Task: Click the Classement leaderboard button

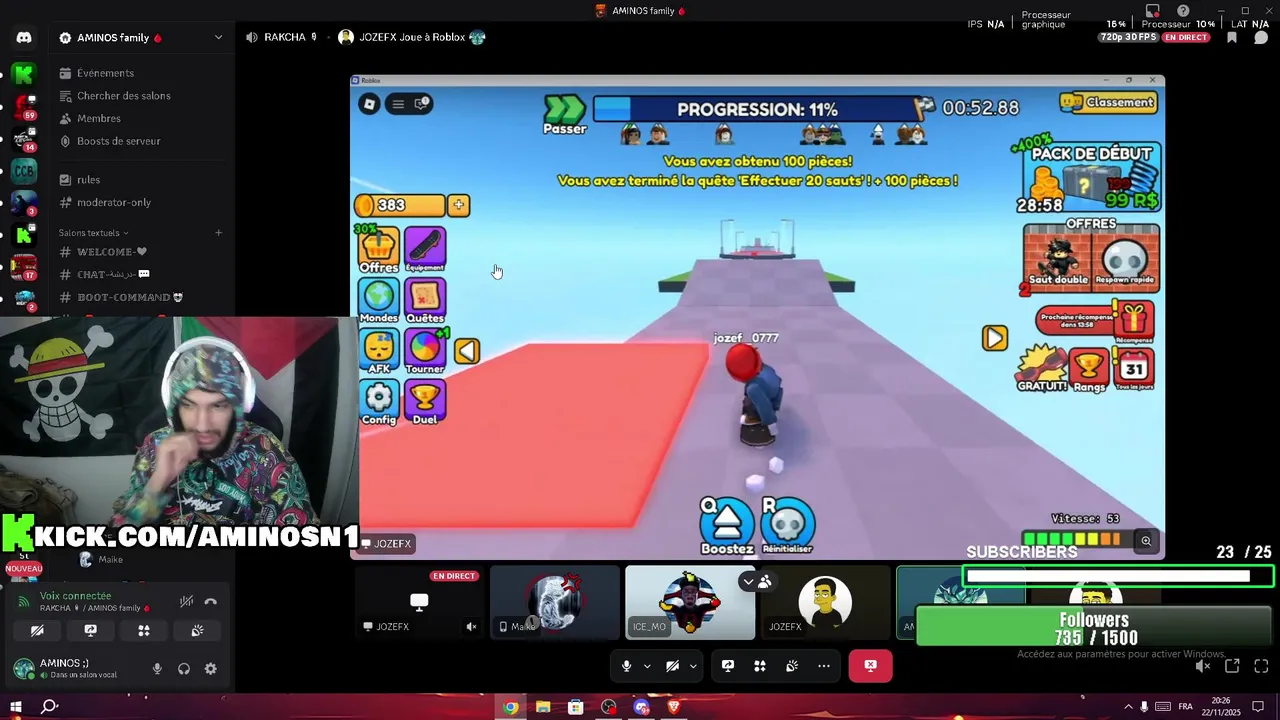Action: click(x=1110, y=102)
